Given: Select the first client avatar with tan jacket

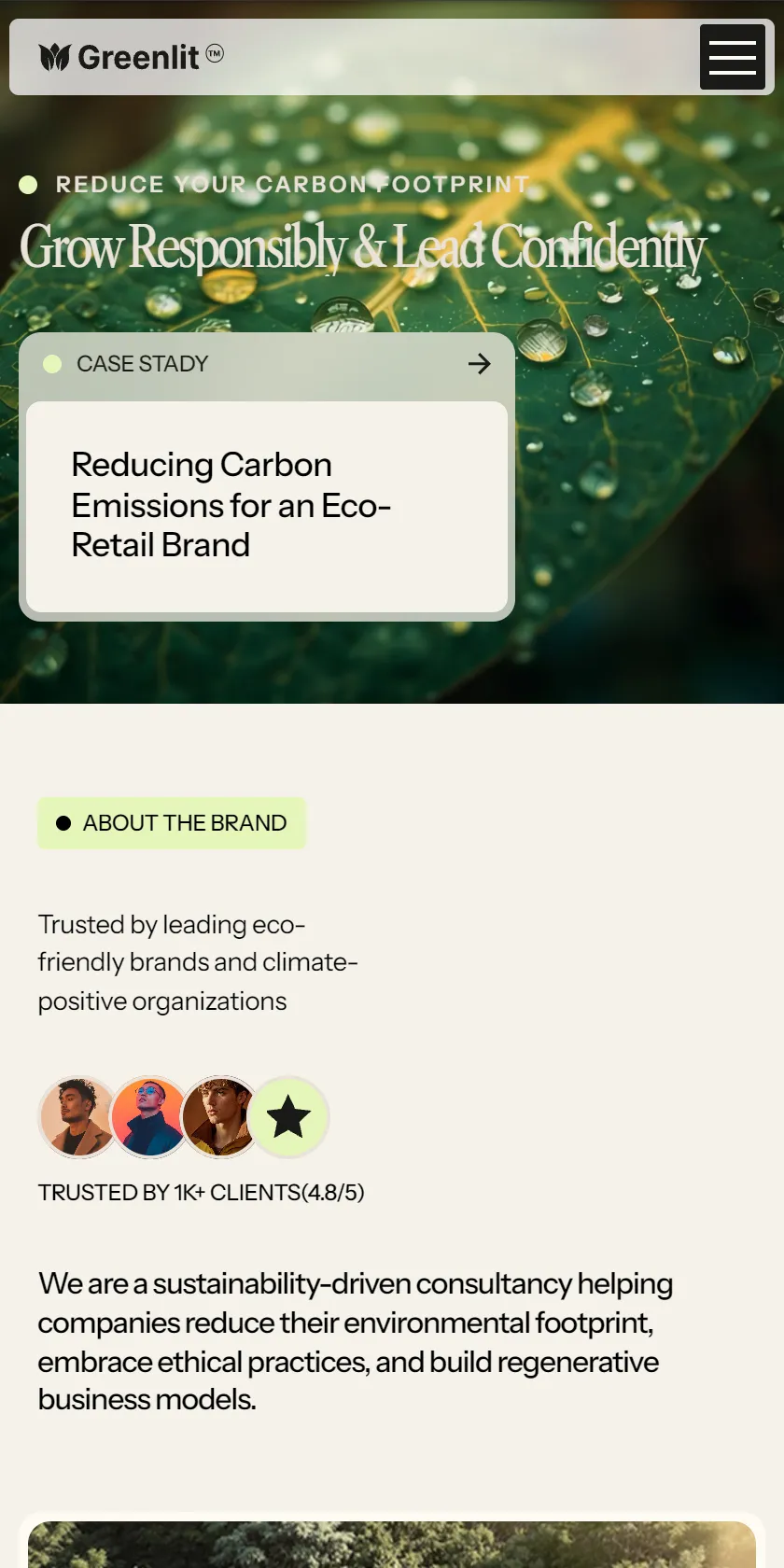Looking at the screenshot, I should pos(77,1116).
